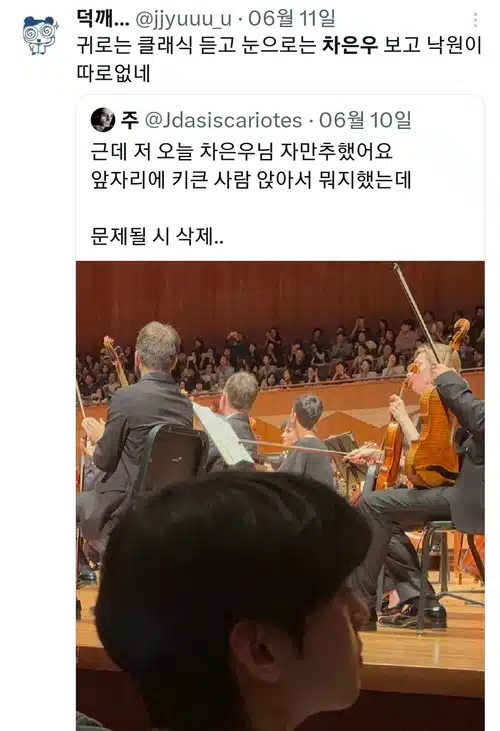This screenshot has width=500, height=731.
Task: Open the @Jdasiscariotes handle in the quoted tweet
Action: tap(224, 120)
